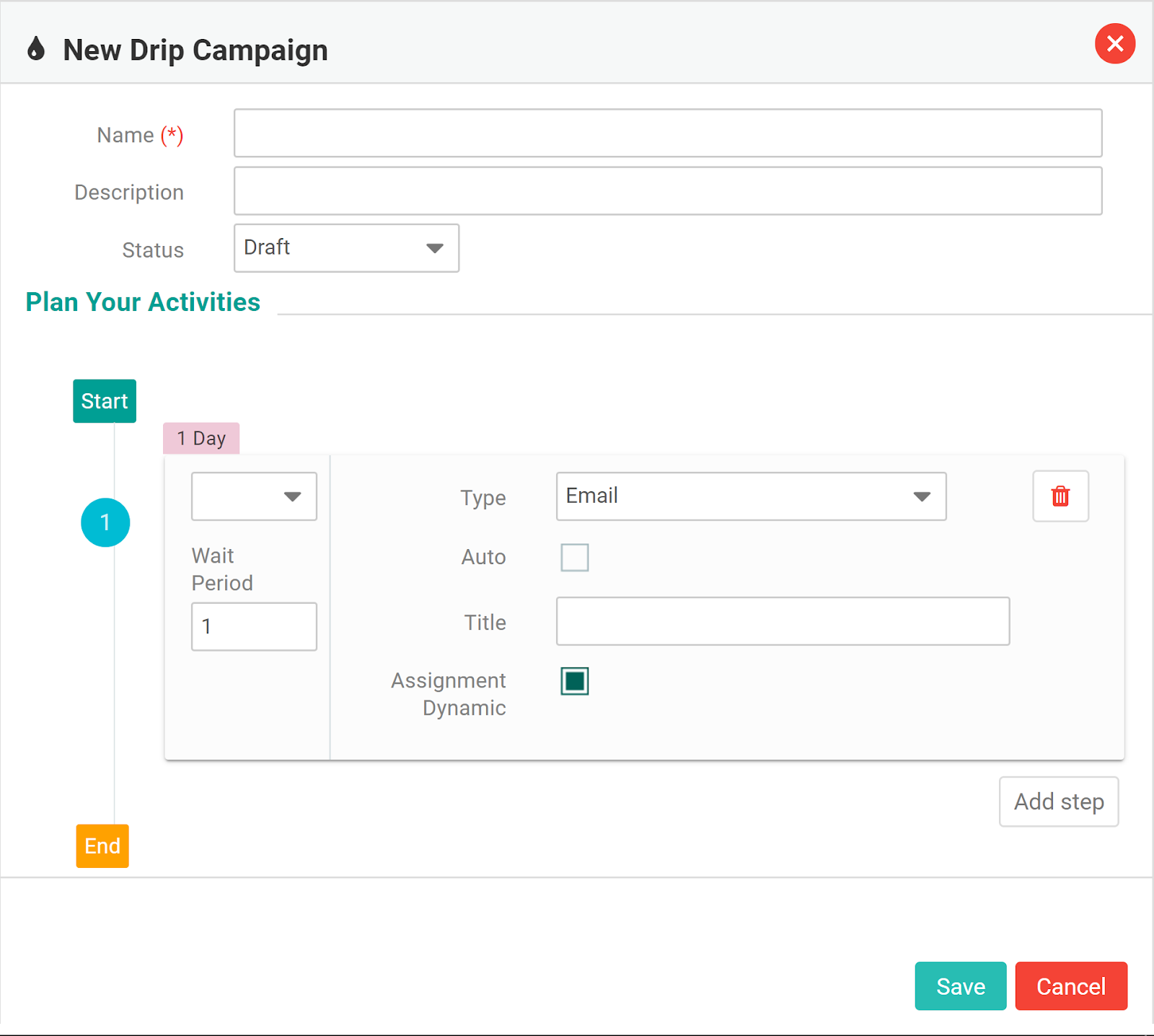Screen dimensions: 1154x1036
Task: Save the drip campaign
Action: 961,986
